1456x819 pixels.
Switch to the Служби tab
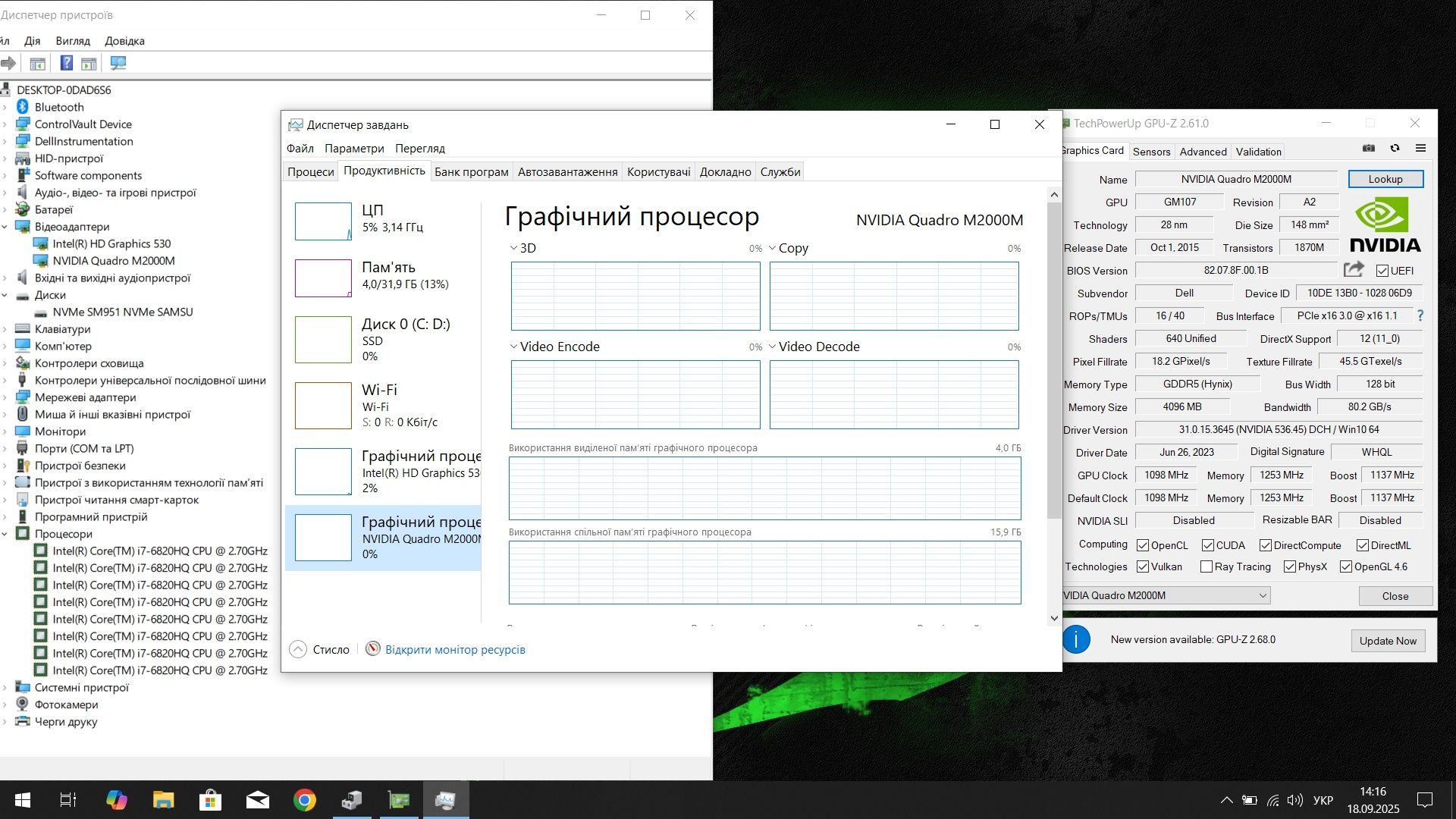click(x=780, y=171)
